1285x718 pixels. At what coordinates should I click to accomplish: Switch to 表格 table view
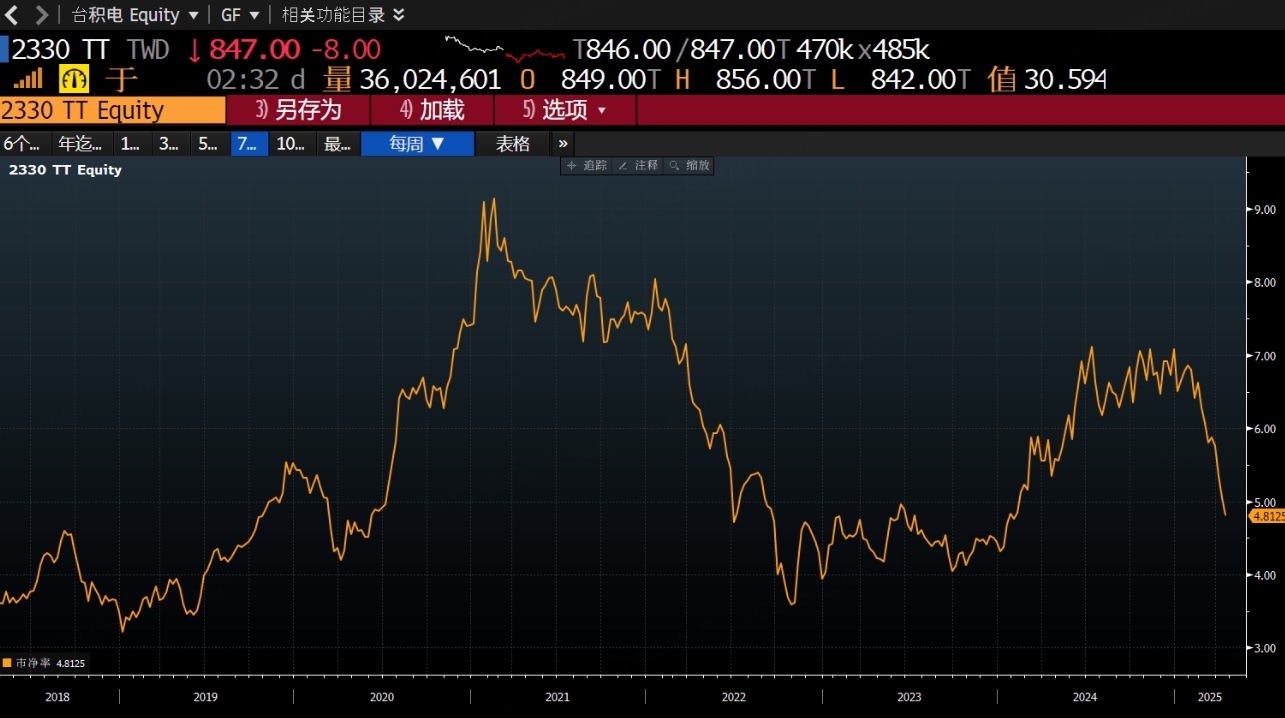[513, 144]
